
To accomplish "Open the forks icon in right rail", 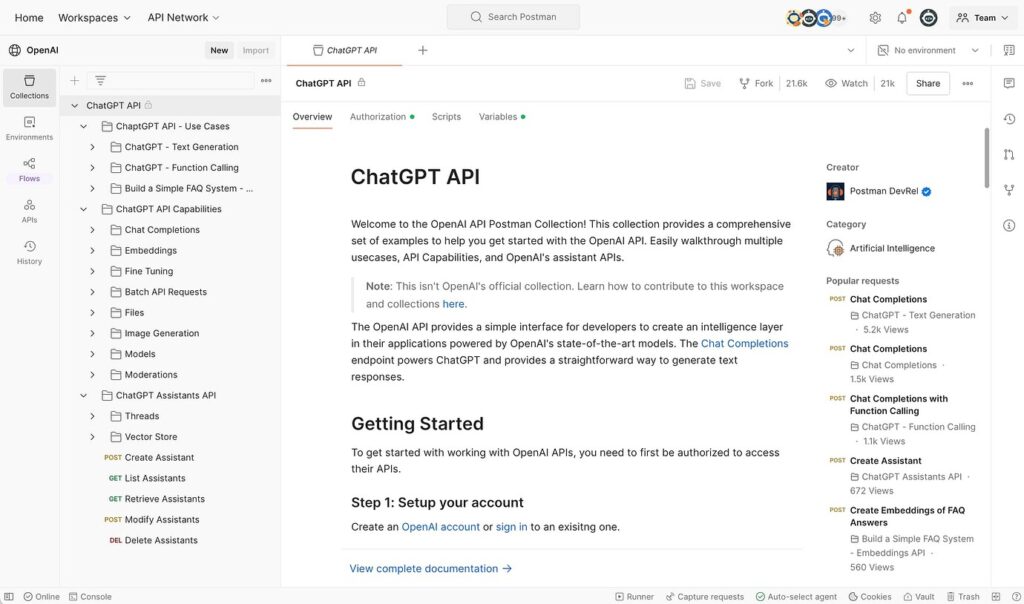I will pyautogui.click(x=1009, y=190).
